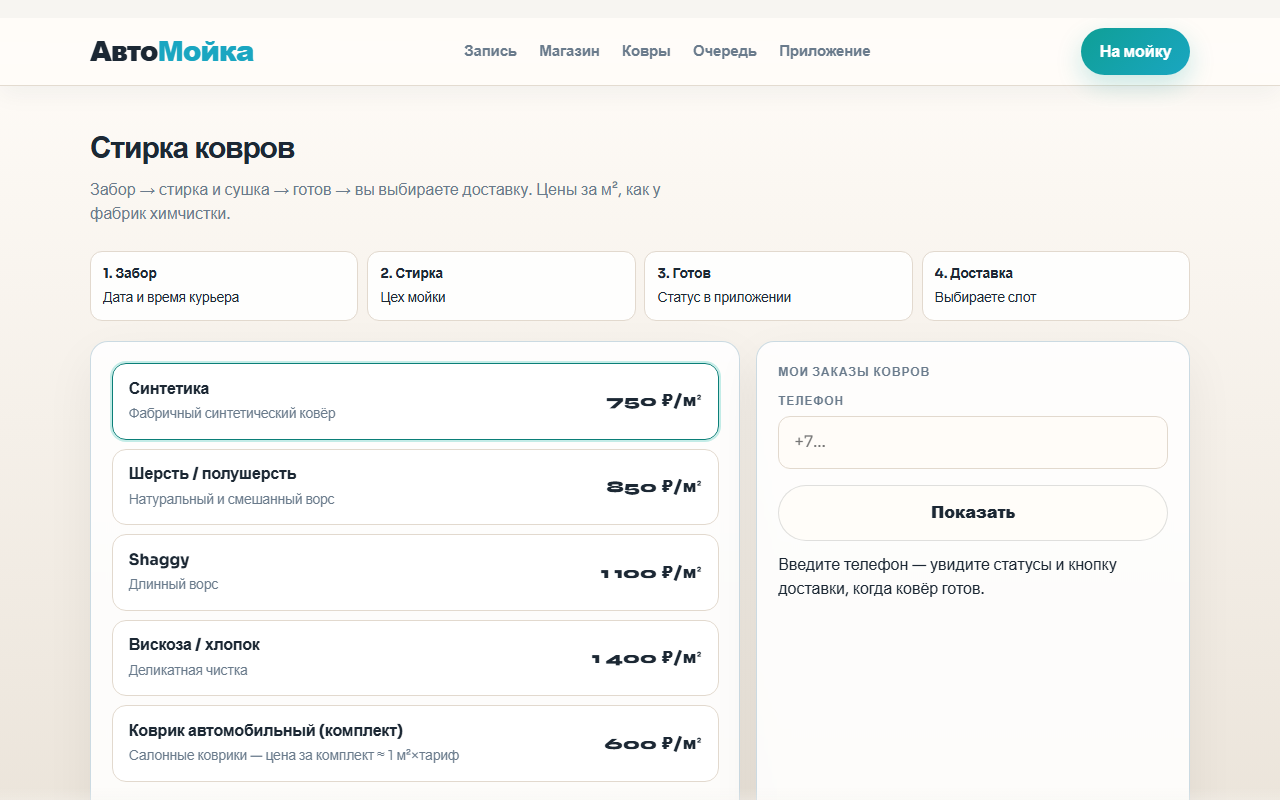Viewport: 1280px width, 800px height.
Task: Click the 750 ₽/м² price
Action: 654,402
